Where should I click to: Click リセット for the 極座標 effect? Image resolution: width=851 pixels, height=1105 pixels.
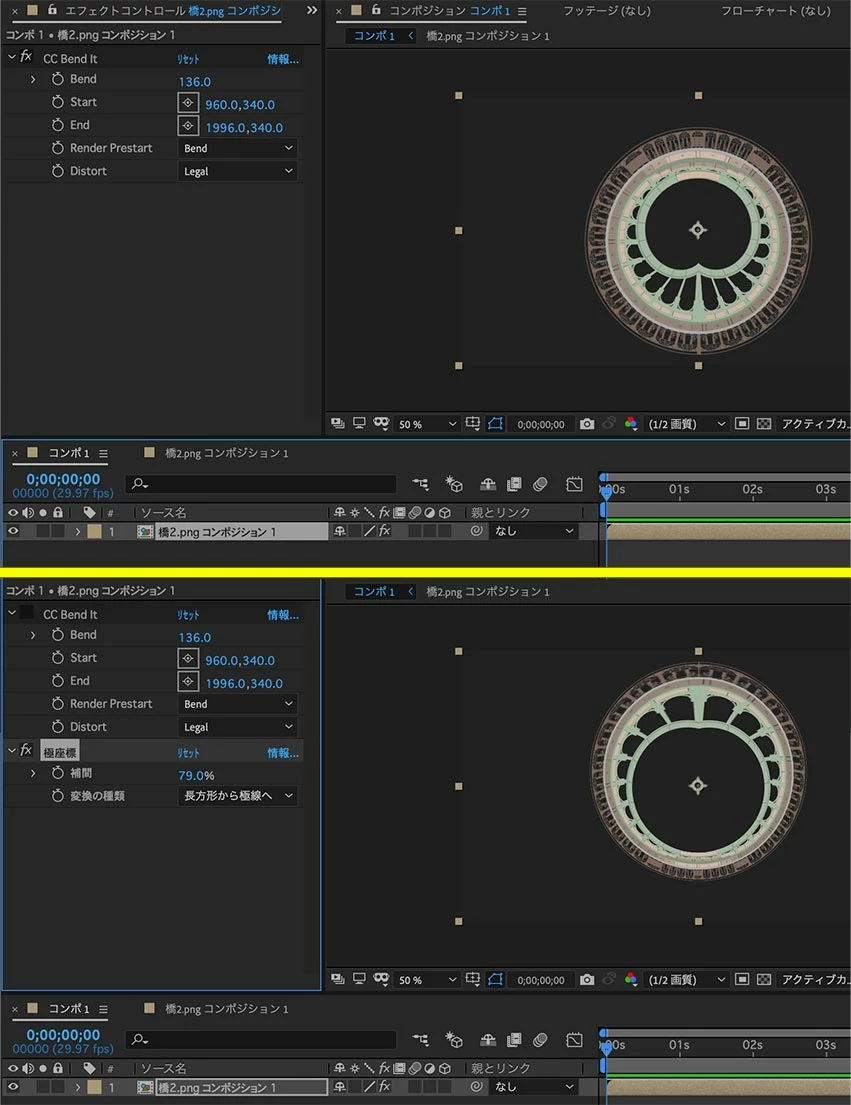pyautogui.click(x=188, y=753)
